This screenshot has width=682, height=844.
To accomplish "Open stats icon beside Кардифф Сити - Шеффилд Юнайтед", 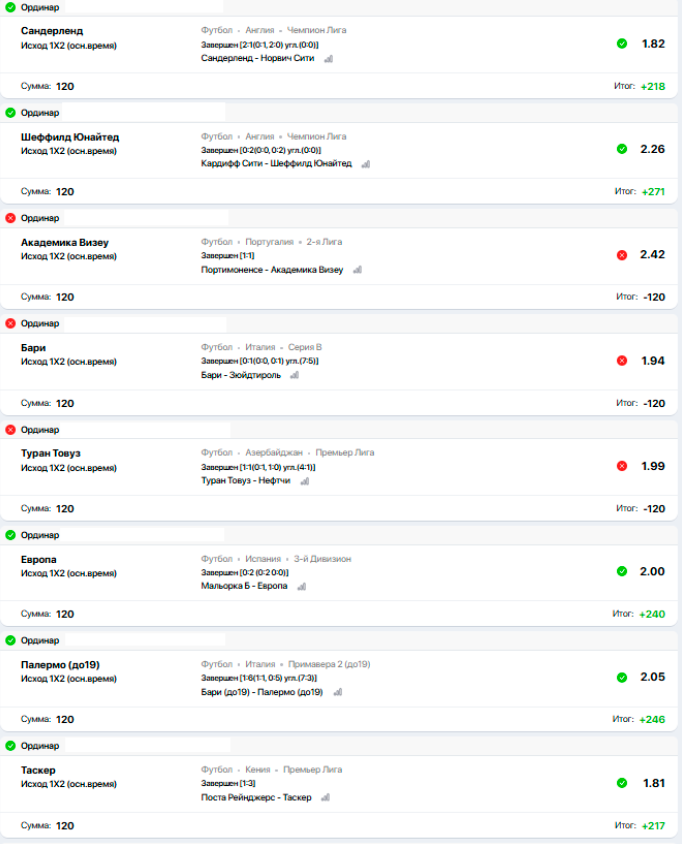I will (x=366, y=164).
